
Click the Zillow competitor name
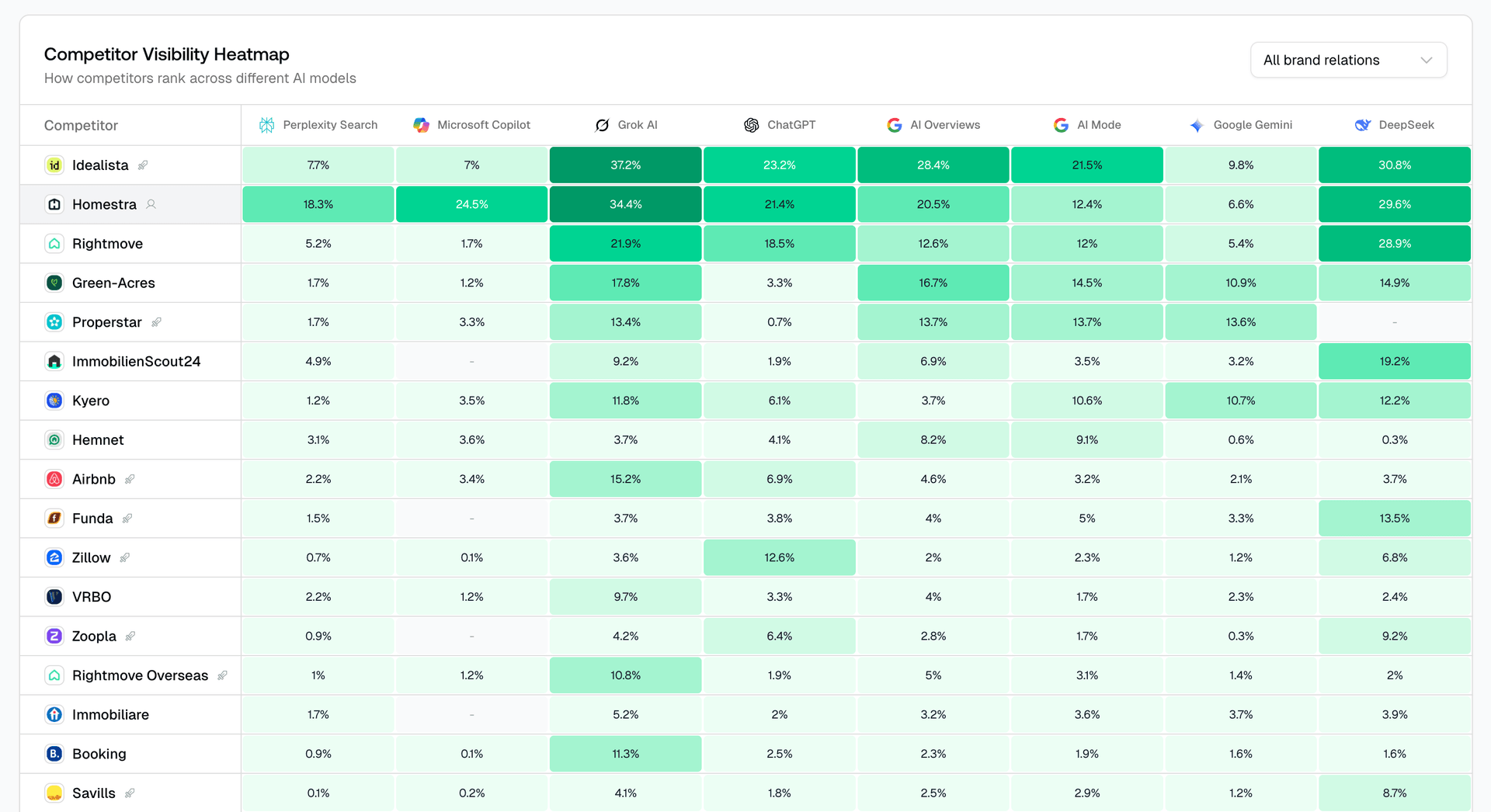90,557
